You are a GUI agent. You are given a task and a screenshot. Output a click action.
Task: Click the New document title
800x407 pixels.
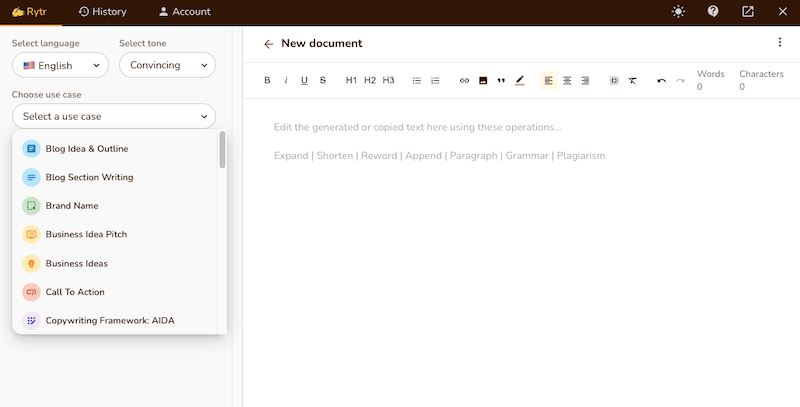(322, 43)
